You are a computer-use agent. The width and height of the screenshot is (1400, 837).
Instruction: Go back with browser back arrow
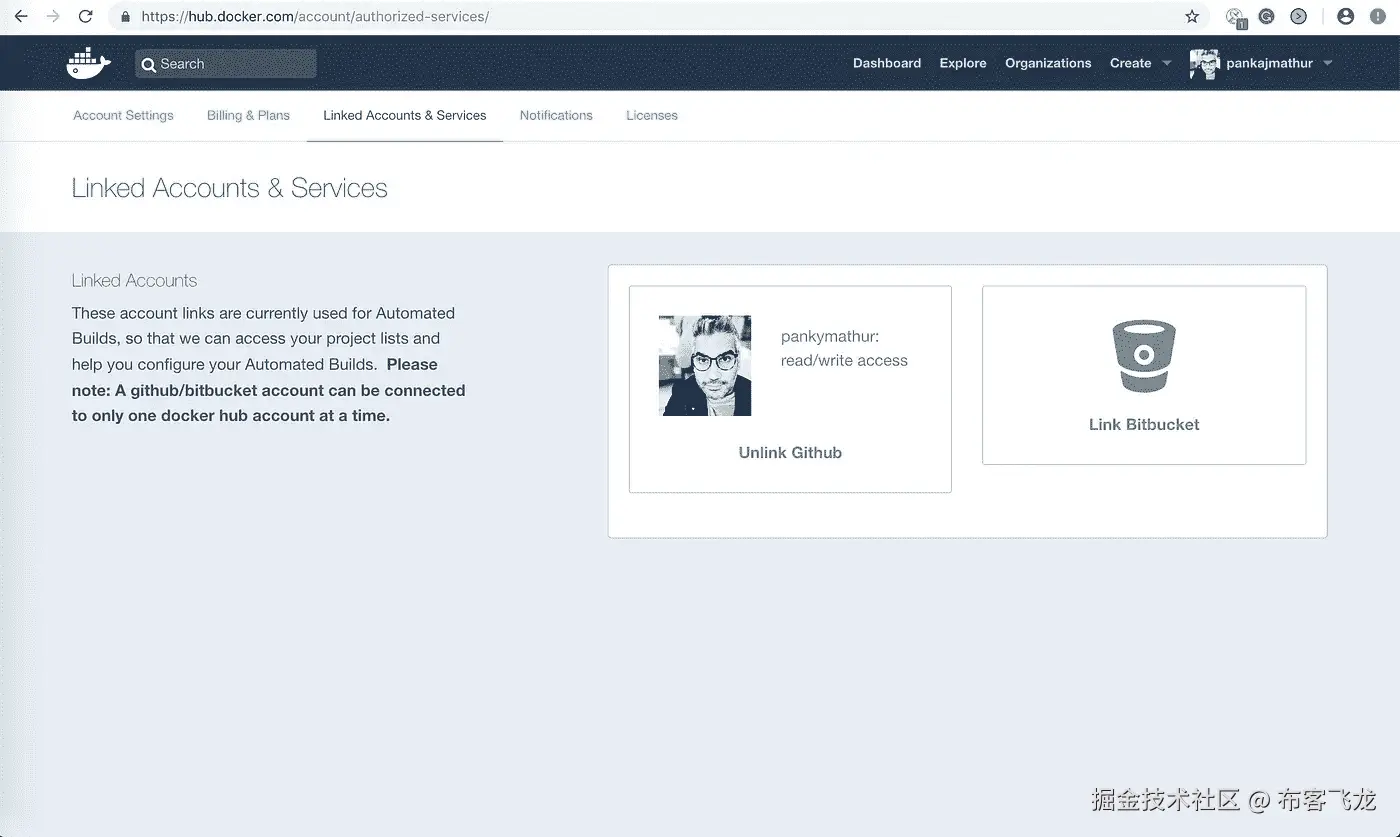[20, 16]
